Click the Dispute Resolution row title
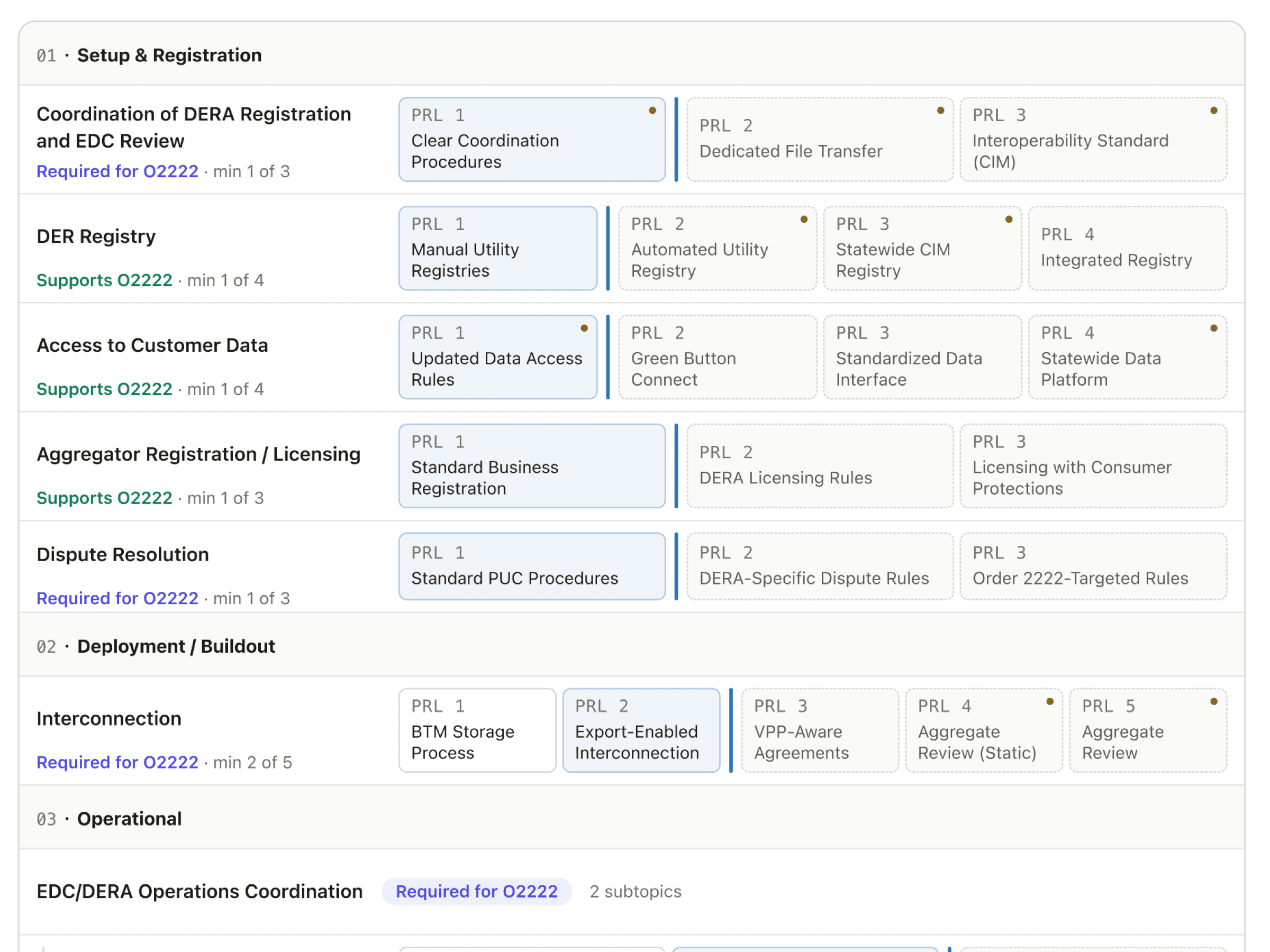The width and height of the screenshot is (1270, 952). [x=123, y=554]
